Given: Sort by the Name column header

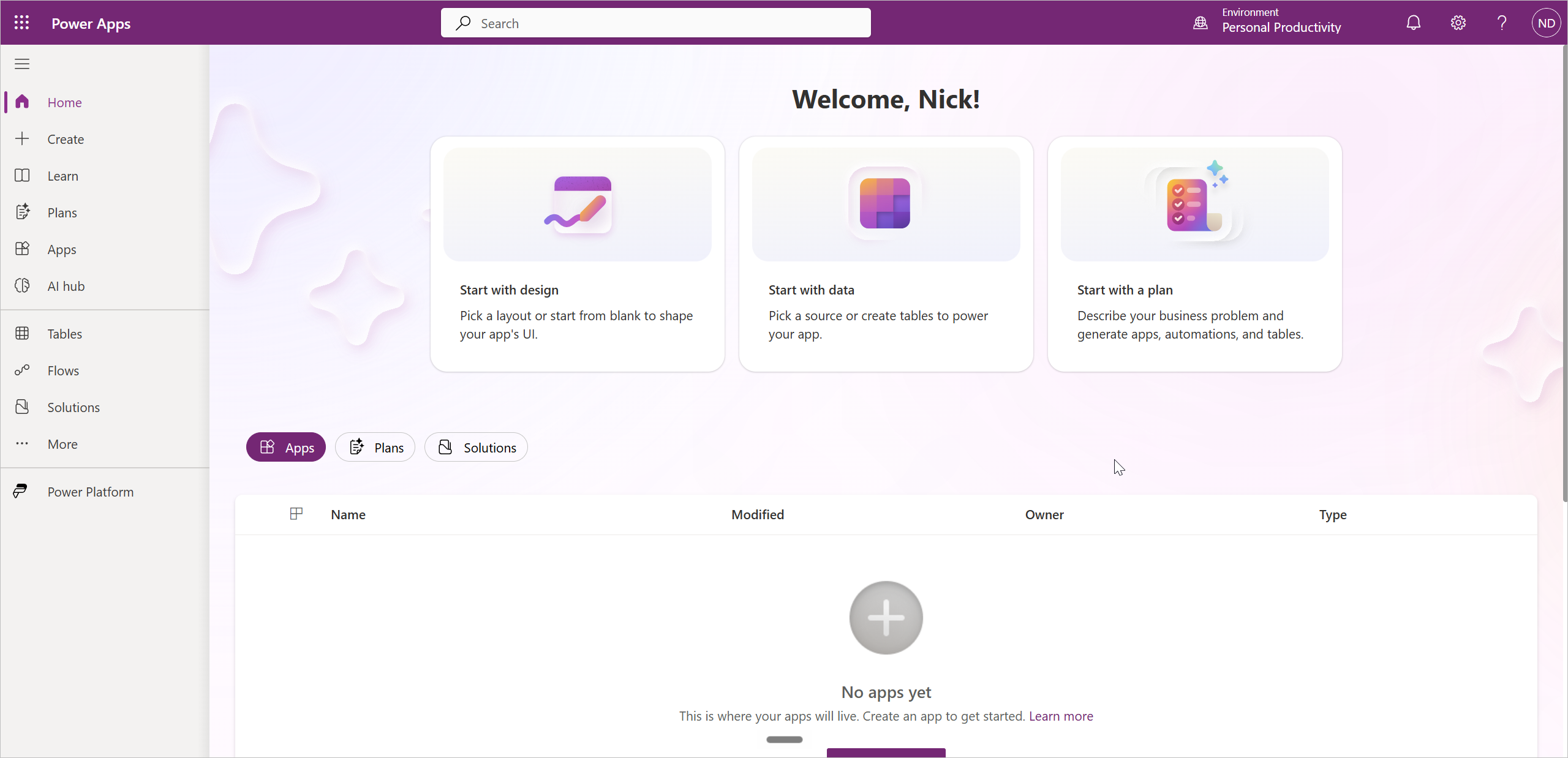Looking at the screenshot, I should tap(348, 514).
